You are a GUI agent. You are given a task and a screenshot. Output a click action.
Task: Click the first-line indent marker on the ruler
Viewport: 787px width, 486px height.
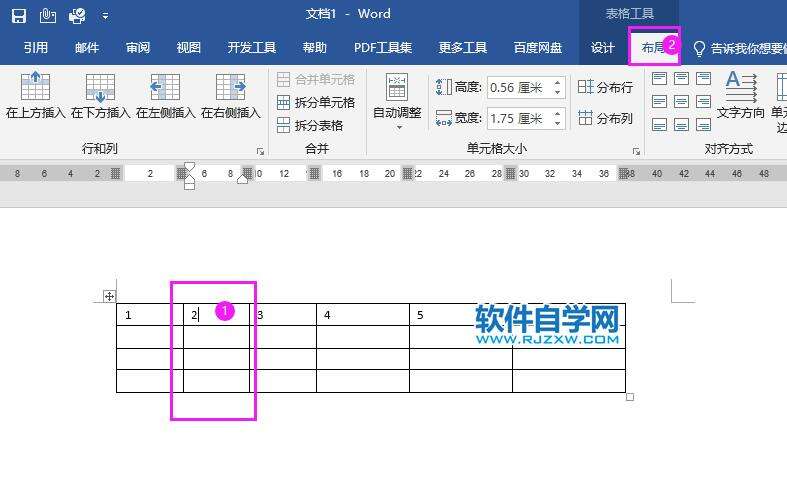point(189,166)
